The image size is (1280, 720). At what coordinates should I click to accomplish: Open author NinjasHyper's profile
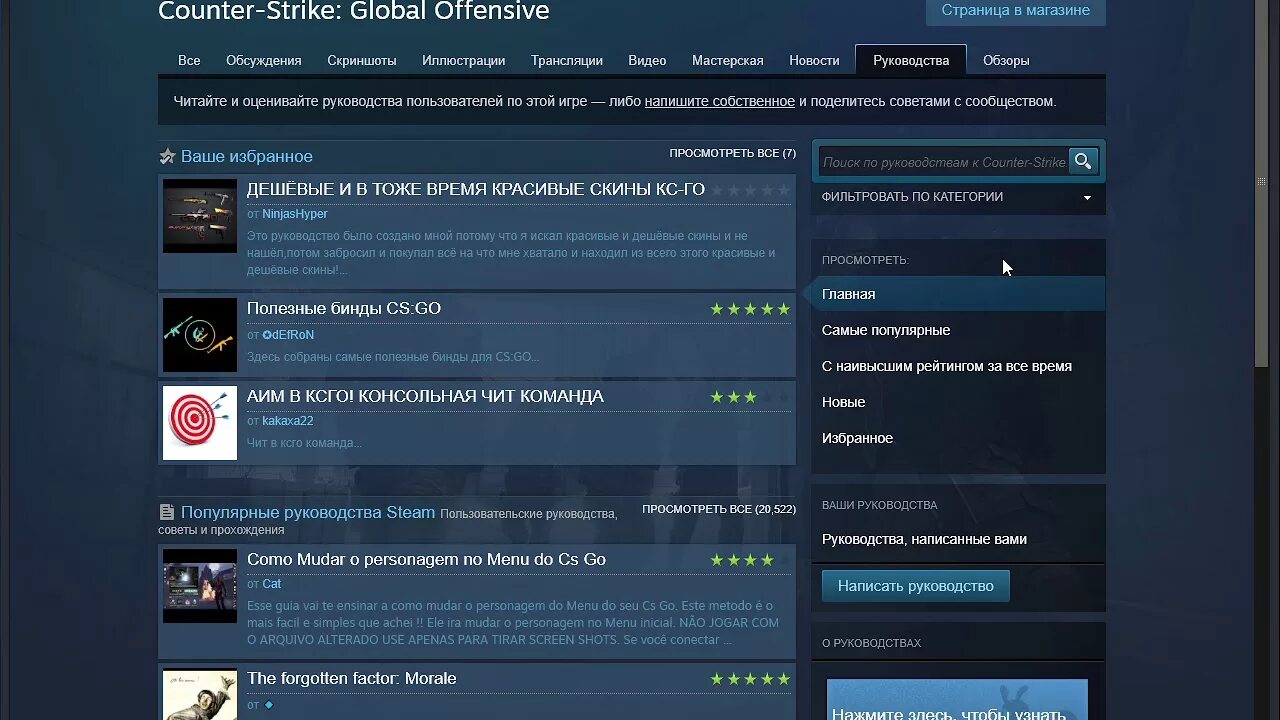tap(295, 214)
